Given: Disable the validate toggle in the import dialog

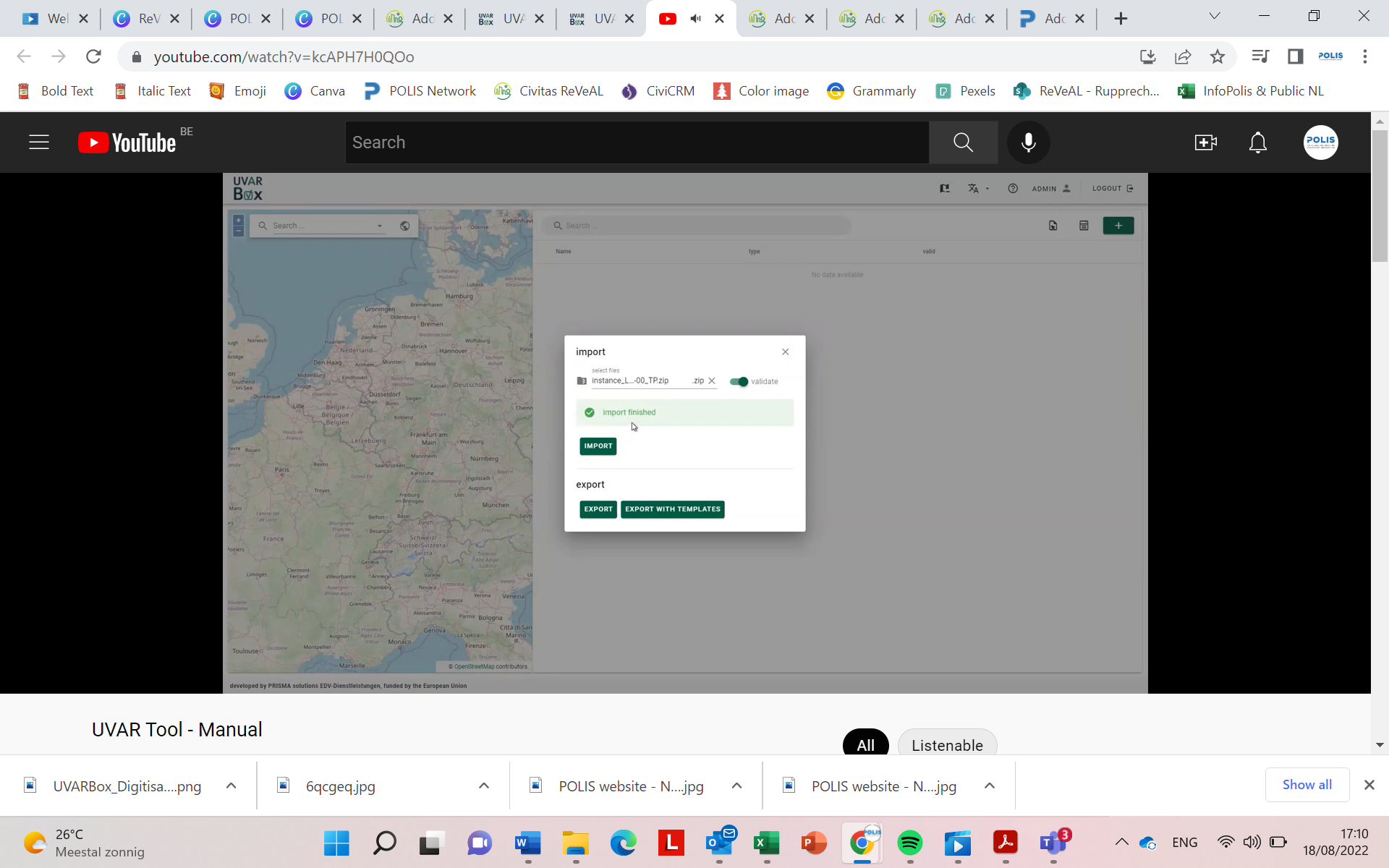Looking at the screenshot, I should tap(739, 381).
